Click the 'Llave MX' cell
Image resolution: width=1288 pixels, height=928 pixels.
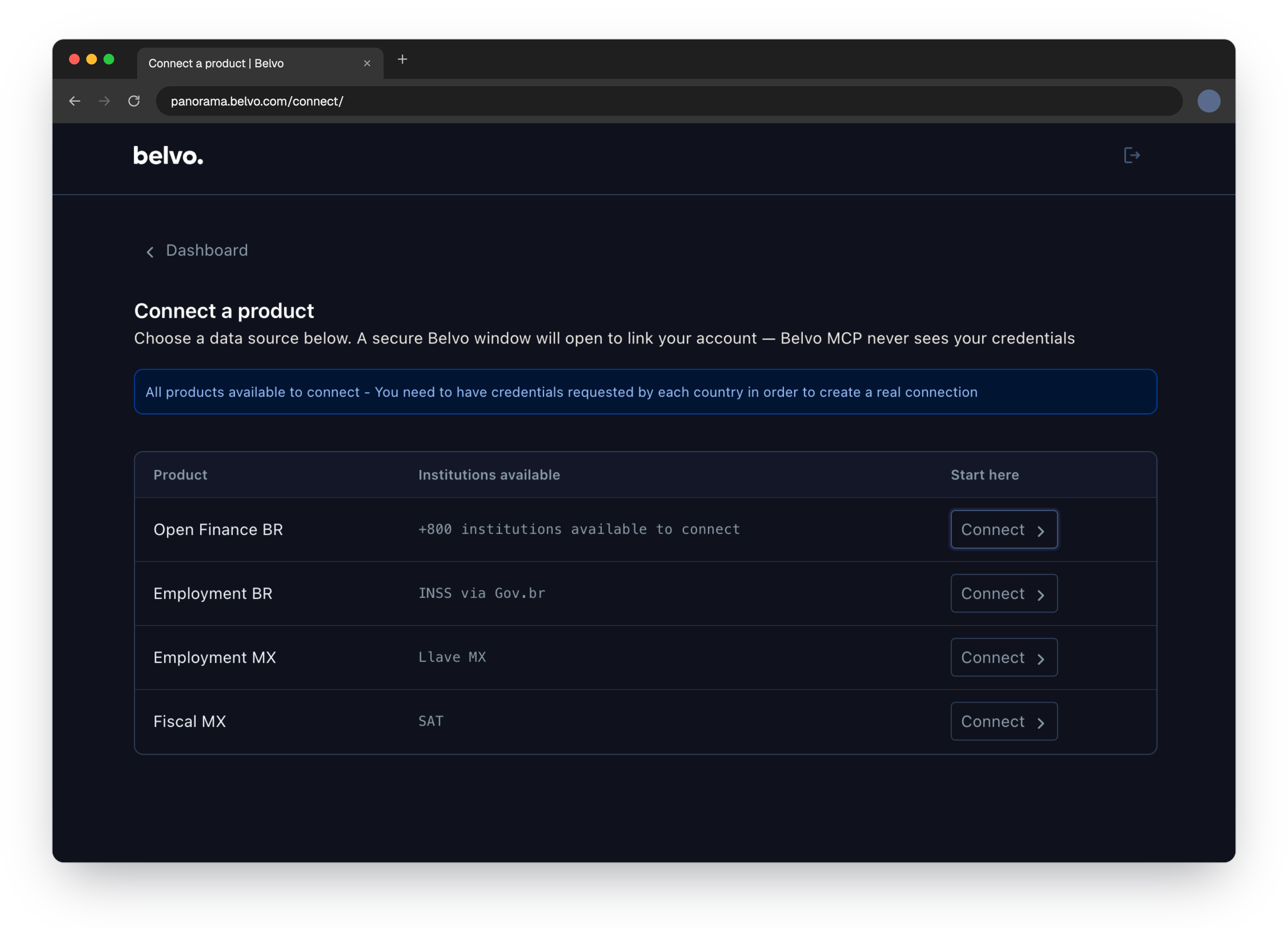452,658
